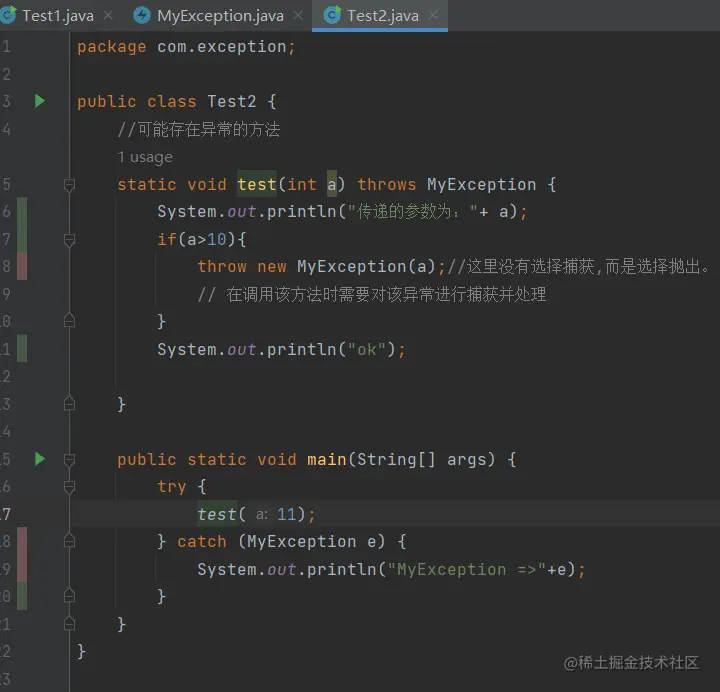Image resolution: width=720 pixels, height=692 pixels.
Task: Collapse the try block fold marker
Action: (69, 487)
